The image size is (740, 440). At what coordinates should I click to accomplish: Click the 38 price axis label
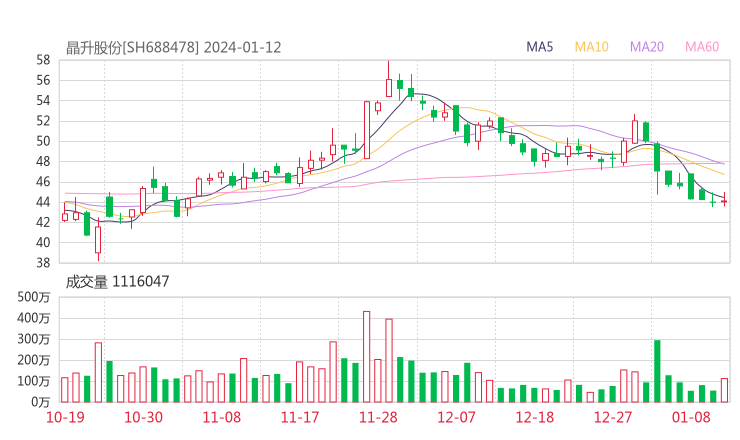tap(43, 263)
